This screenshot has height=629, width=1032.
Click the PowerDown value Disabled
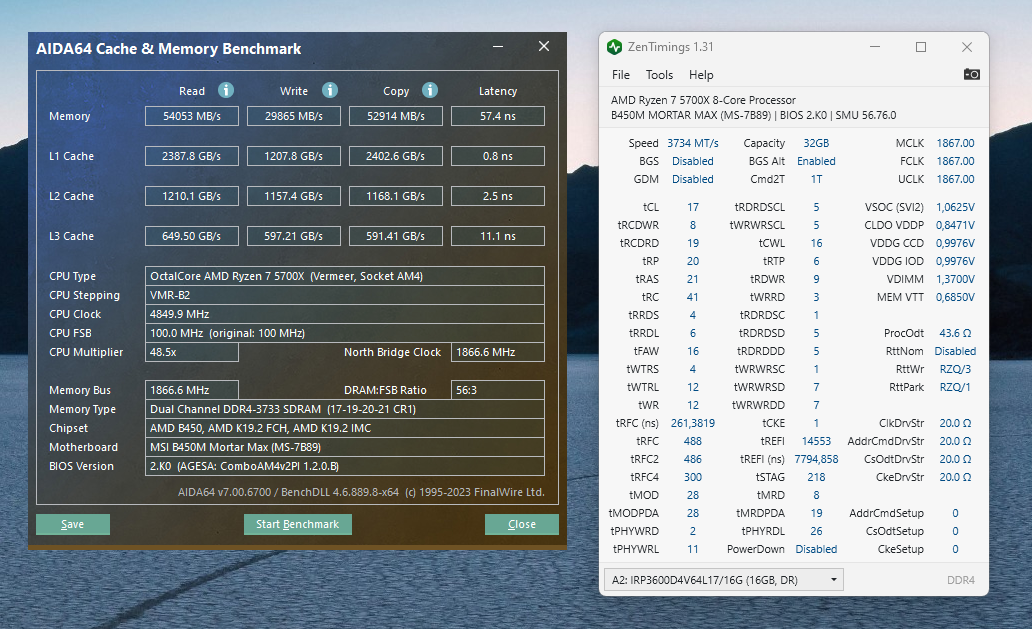[x=816, y=549]
